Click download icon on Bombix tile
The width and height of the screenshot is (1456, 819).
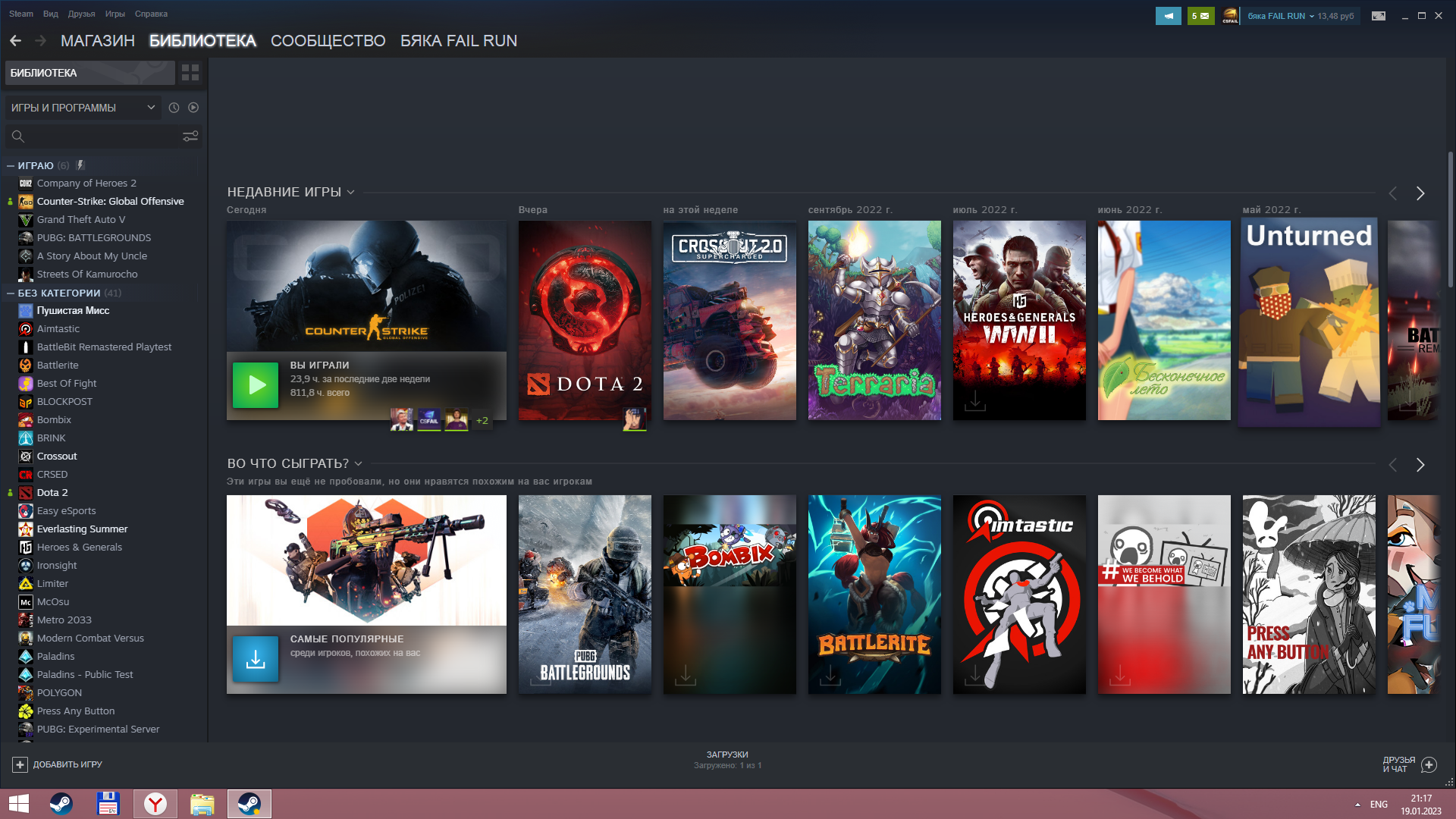686,675
